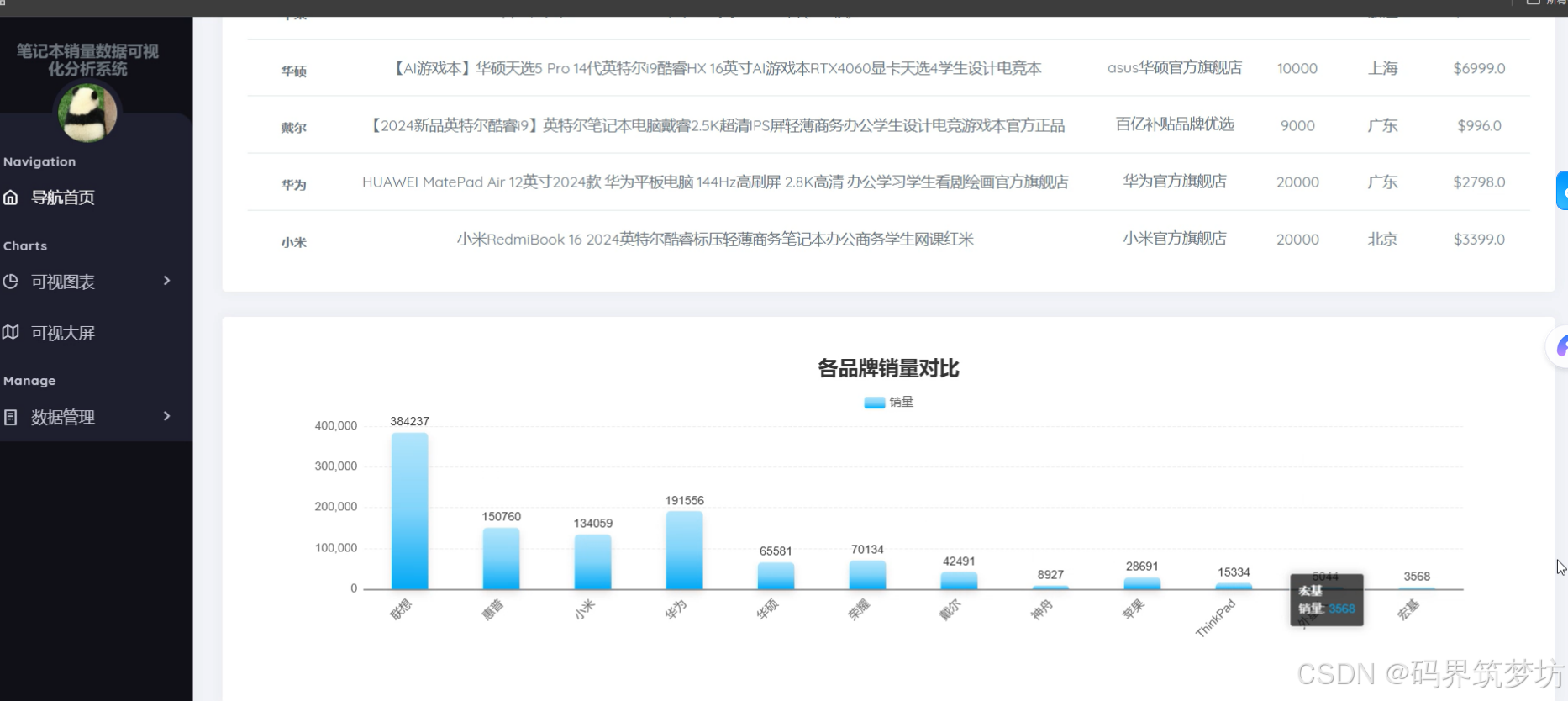Click the blue floating button at the right edge
1568x701 pixels.
tap(1562, 190)
